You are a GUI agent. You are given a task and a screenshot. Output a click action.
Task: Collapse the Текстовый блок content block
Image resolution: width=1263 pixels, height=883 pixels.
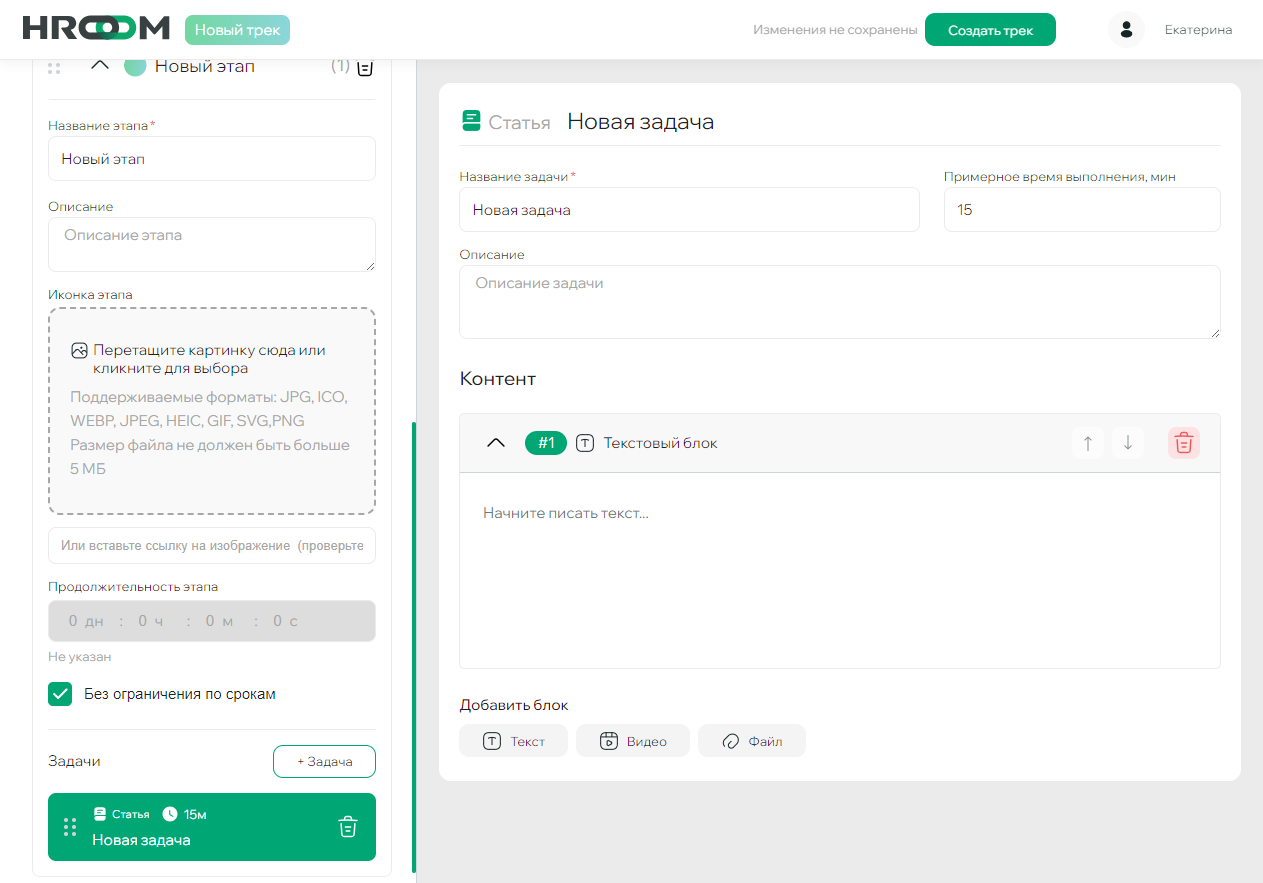pos(495,443)
